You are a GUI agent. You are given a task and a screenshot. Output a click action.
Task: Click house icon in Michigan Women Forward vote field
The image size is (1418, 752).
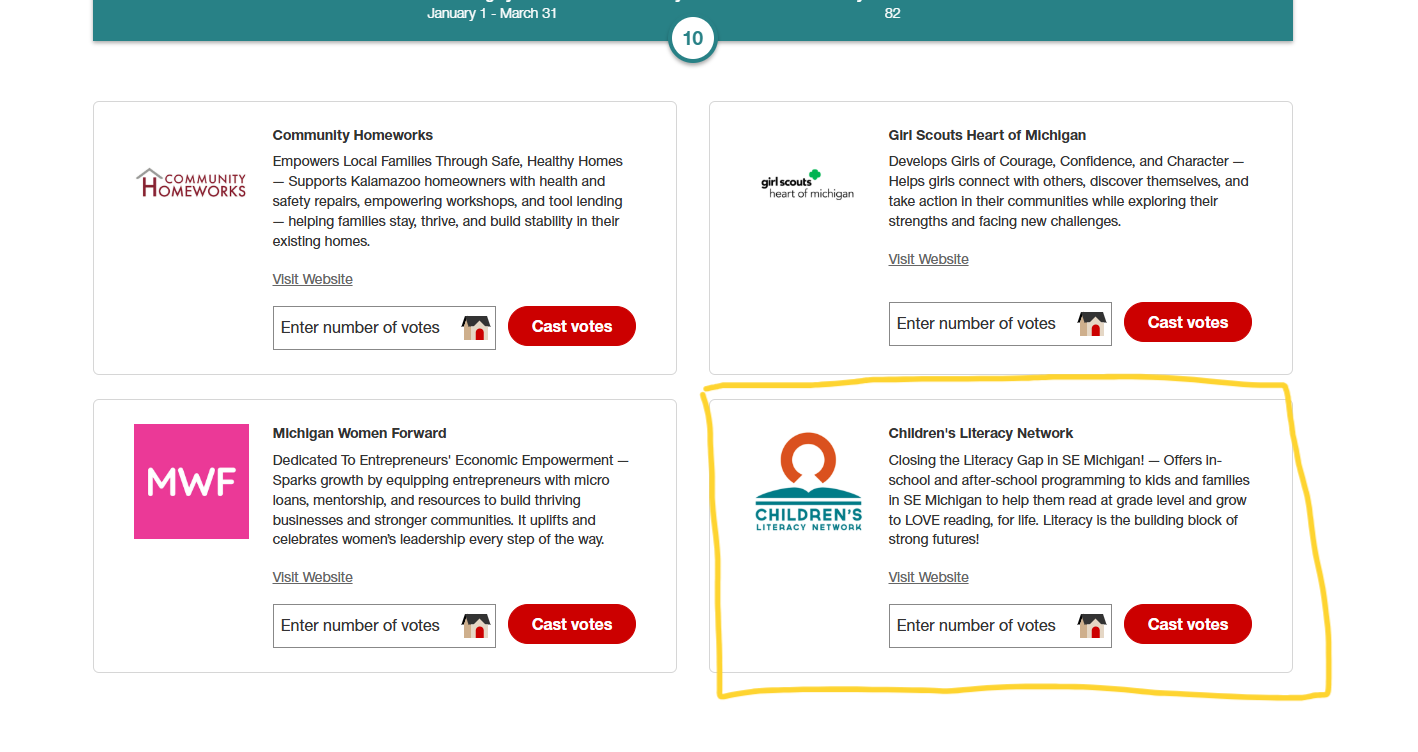click(x=476, y=625)
